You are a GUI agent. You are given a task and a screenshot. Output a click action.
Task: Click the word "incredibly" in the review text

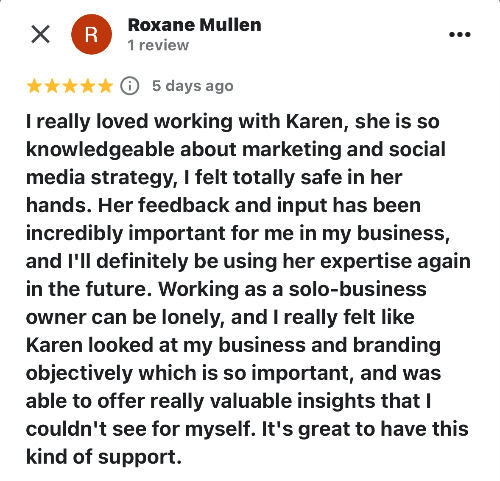(74, 233)
